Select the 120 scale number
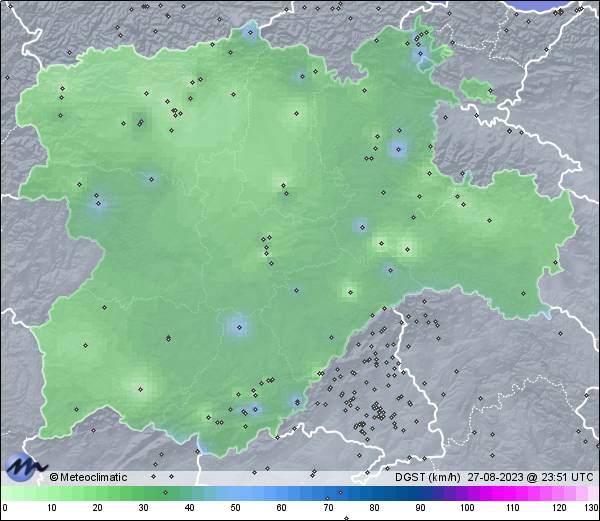This screenshot has width=600, height=521. (x=559, y=508)
